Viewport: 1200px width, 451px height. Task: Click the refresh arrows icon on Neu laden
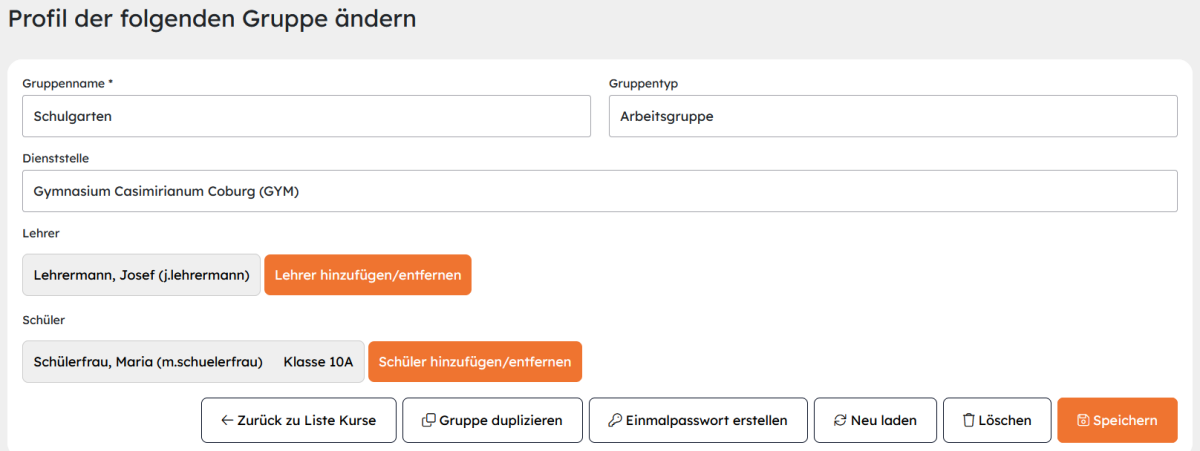pos(840,421)
